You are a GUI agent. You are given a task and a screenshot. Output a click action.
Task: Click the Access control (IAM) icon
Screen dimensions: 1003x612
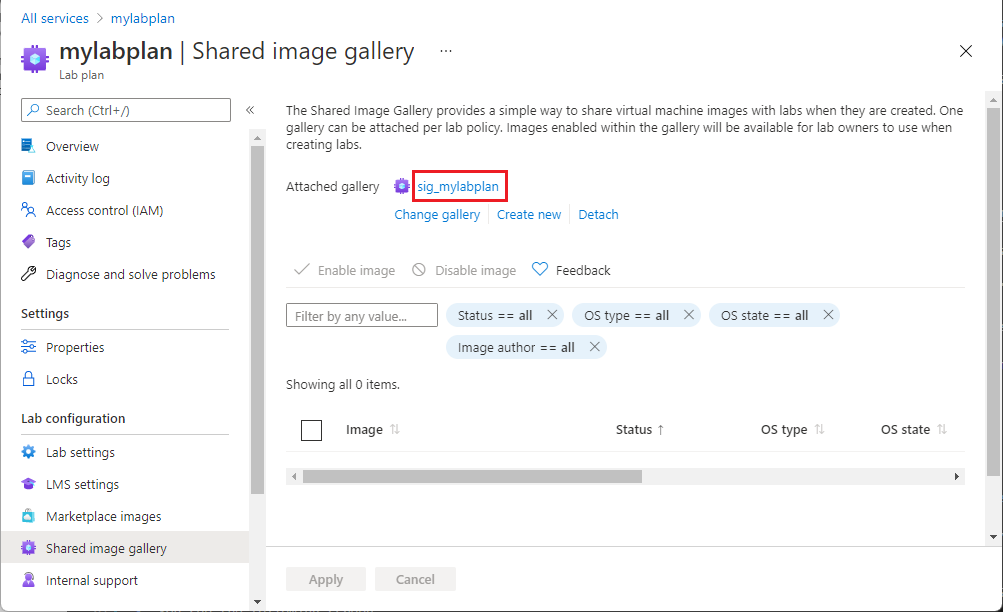point(28,210)
